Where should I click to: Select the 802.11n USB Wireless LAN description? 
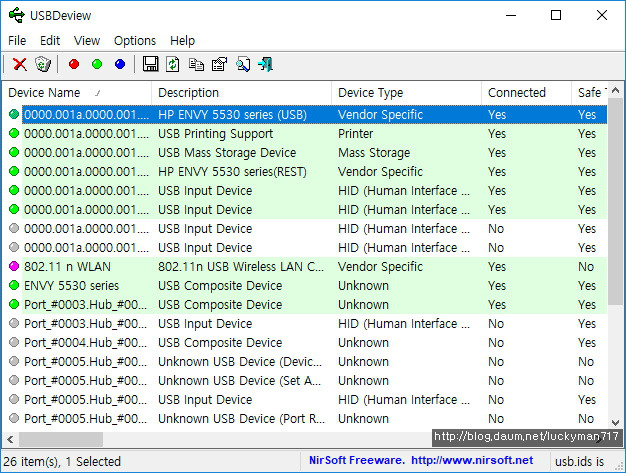tap(241, 266)
